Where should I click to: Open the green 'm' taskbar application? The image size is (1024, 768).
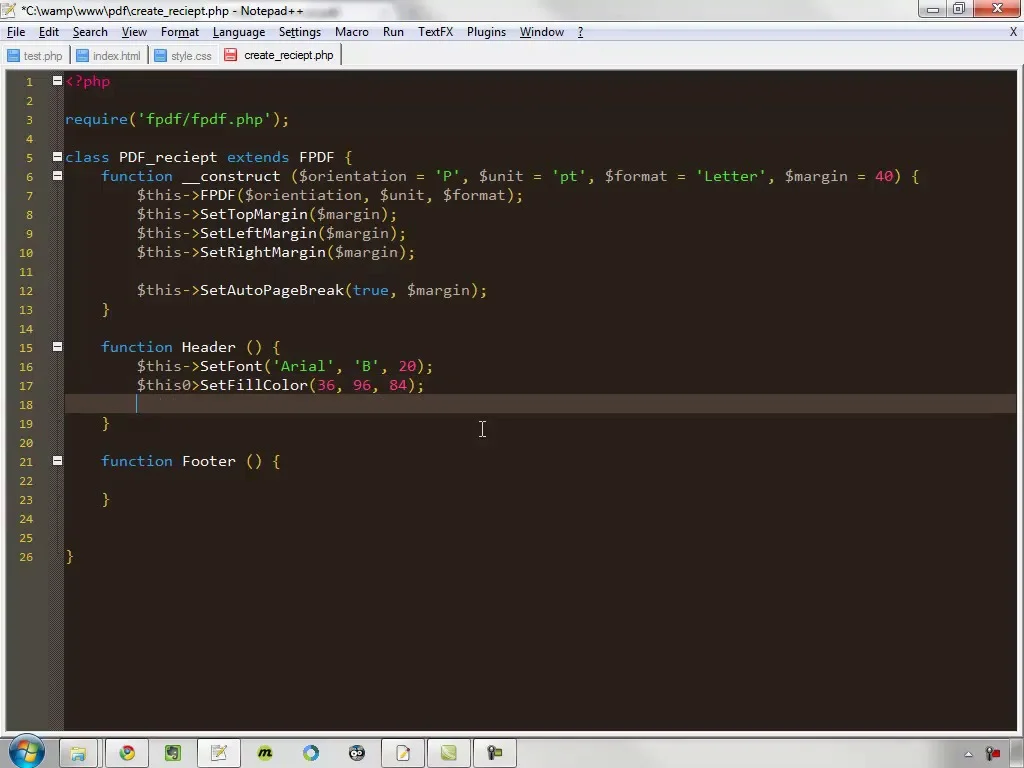coord(264,753)
